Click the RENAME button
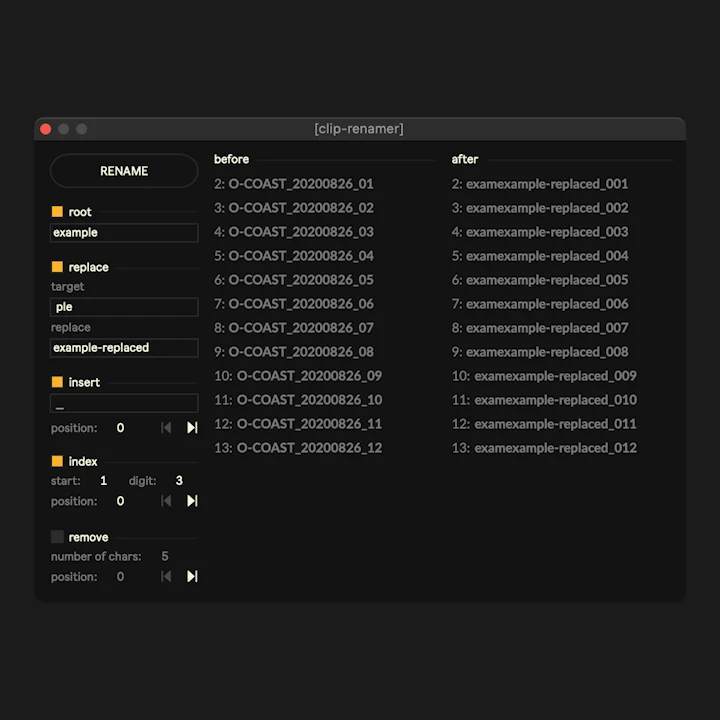This screenshot has width=720, height=720. [x=124, y=171]
